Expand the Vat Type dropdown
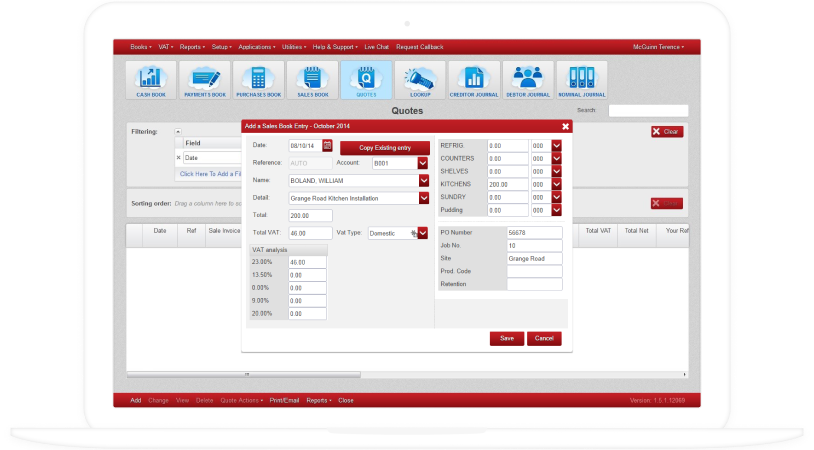 click(423, 233)
